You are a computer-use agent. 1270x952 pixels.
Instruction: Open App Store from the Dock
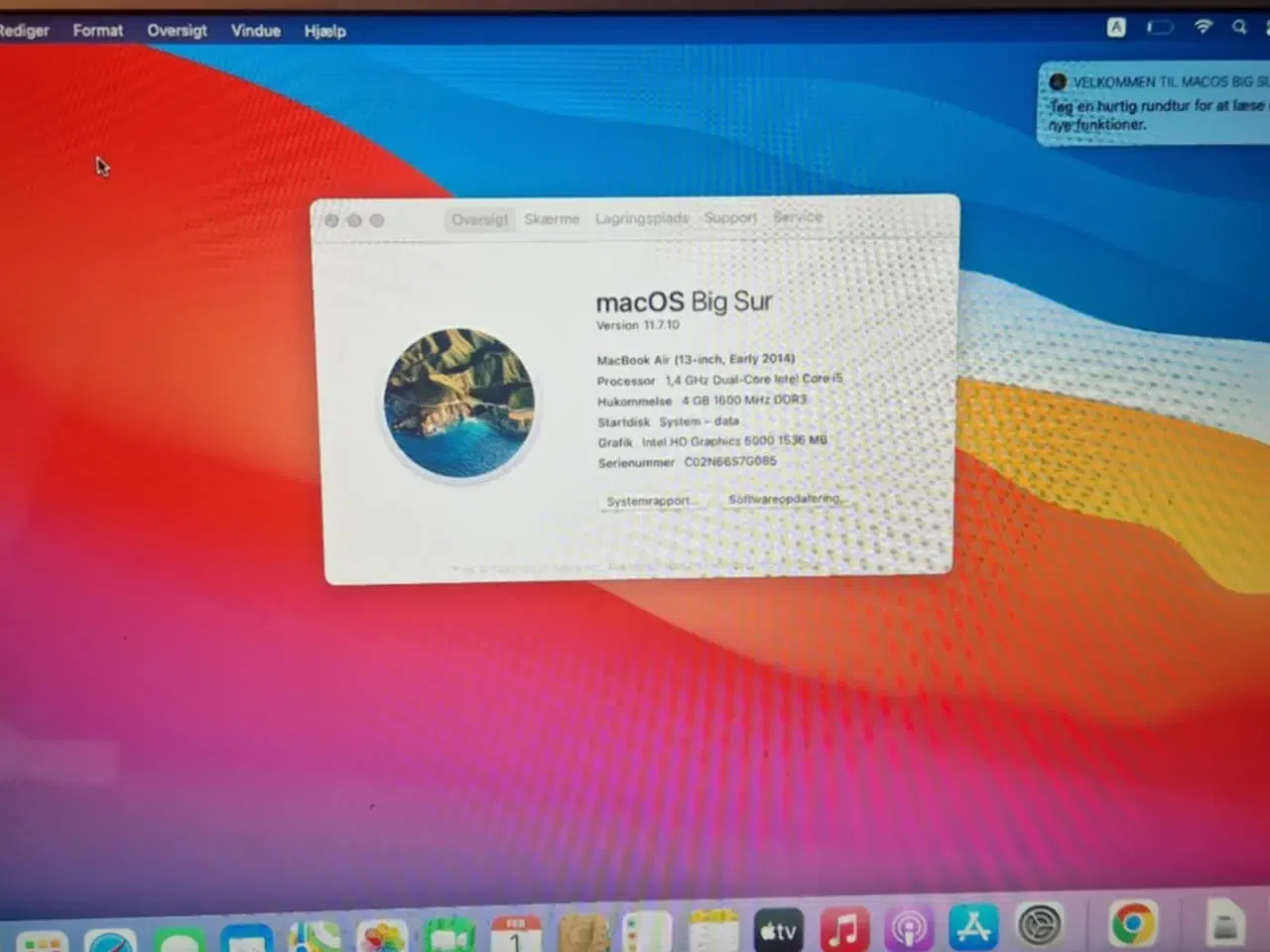click(x=974, y=927)
